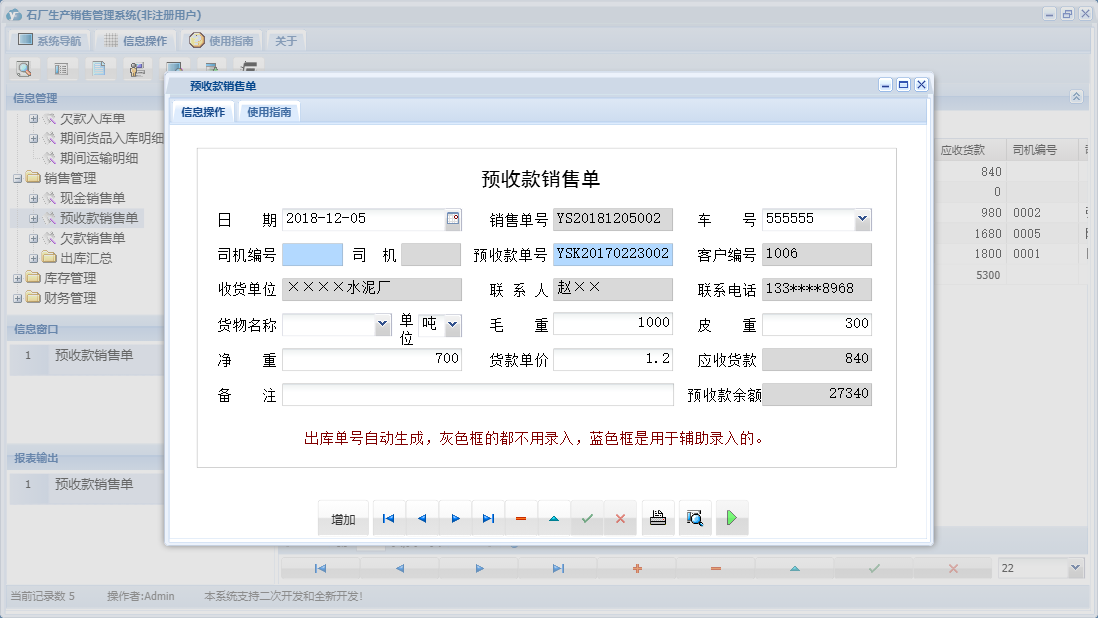Switch to 使用指南 tab in dialog
Image resolution: width=1098 pixels, height=618 pixels.
(x=269, y=112)
